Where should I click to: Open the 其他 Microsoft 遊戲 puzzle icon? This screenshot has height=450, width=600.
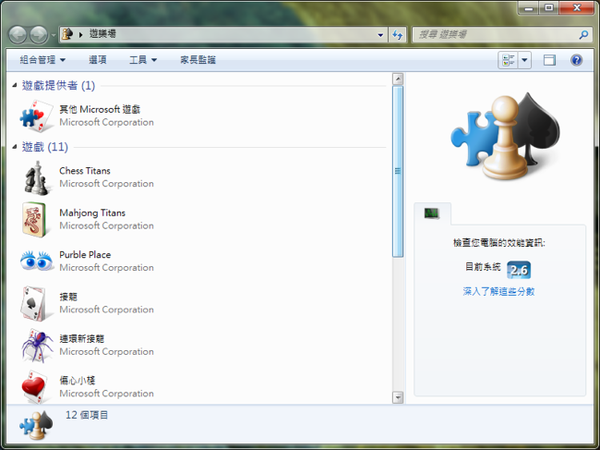pos(36,116)
